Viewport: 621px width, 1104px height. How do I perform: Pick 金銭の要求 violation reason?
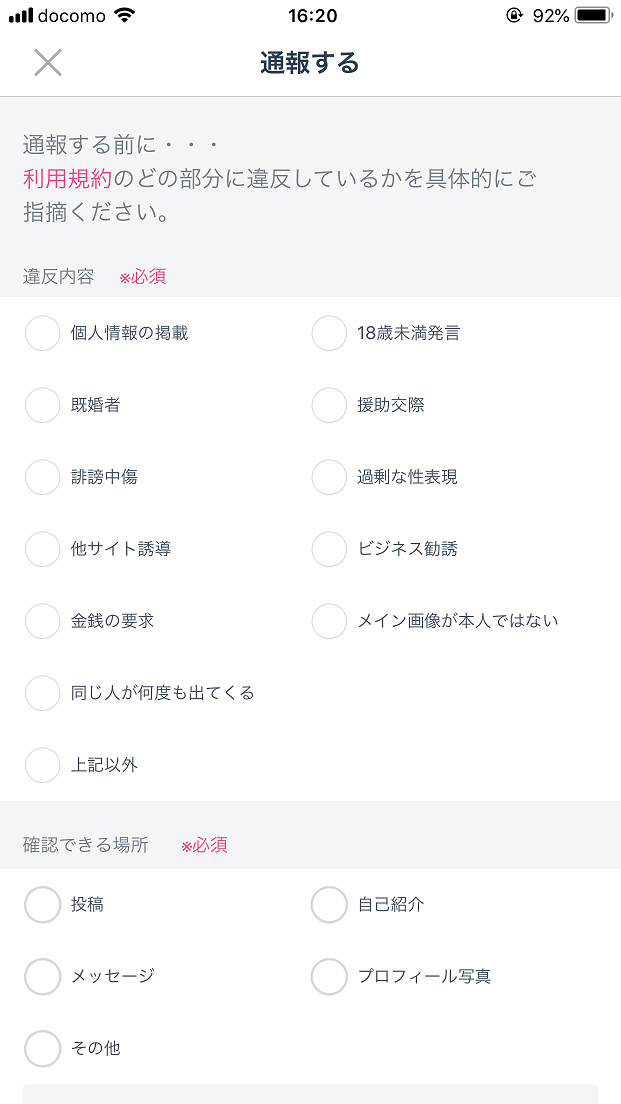tap(43, 621)
